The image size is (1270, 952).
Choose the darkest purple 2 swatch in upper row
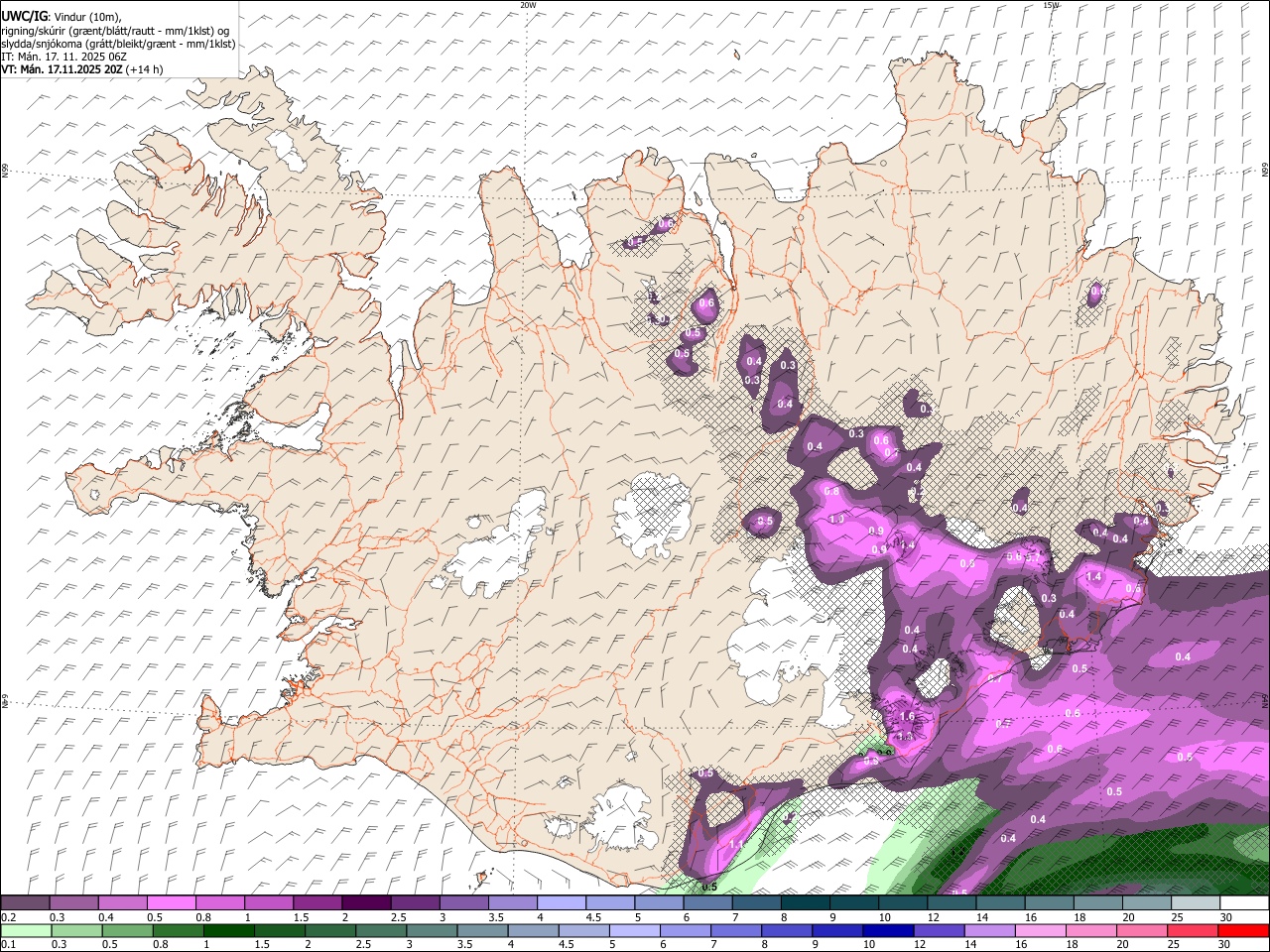tap(366, 903)
